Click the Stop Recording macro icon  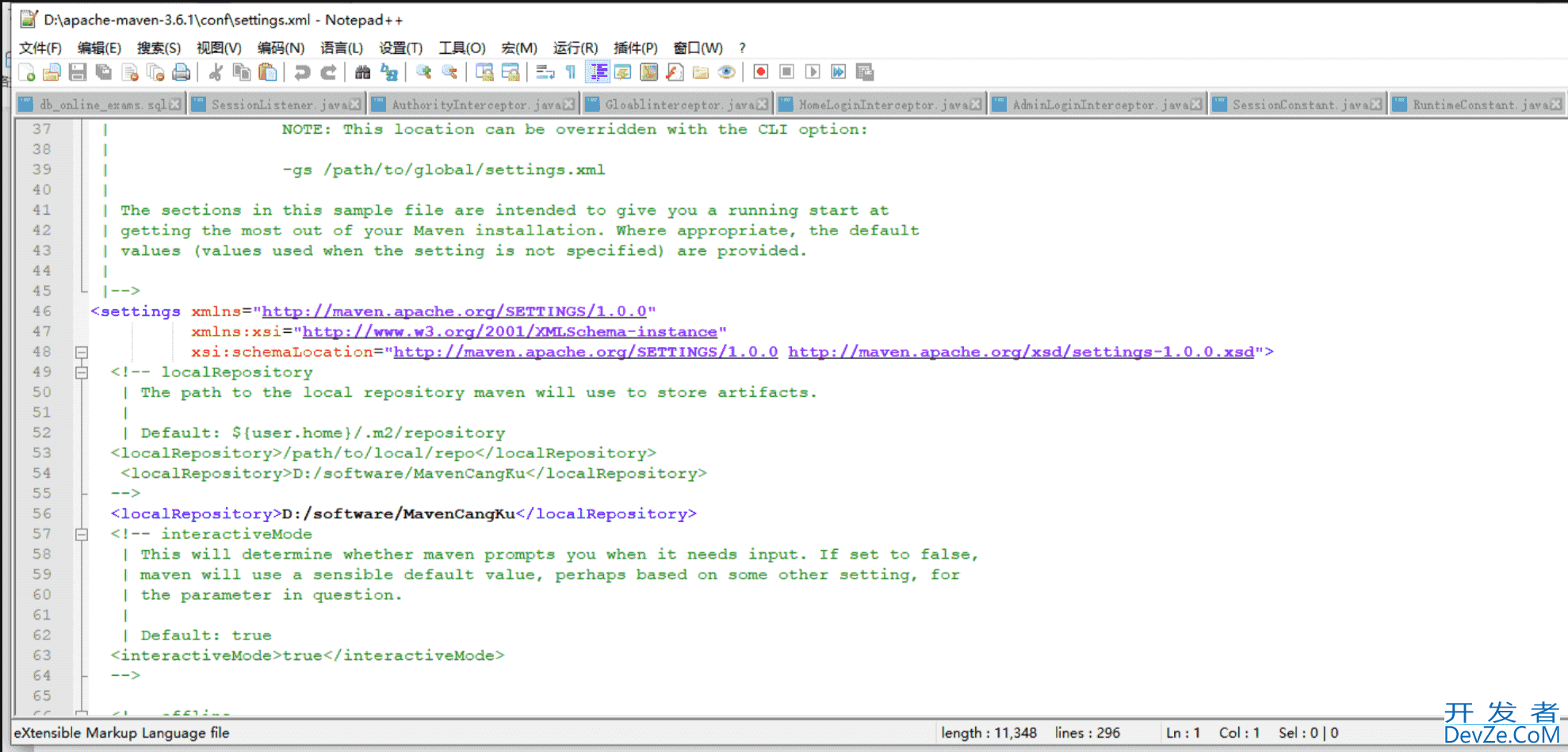tap(787, 73)
